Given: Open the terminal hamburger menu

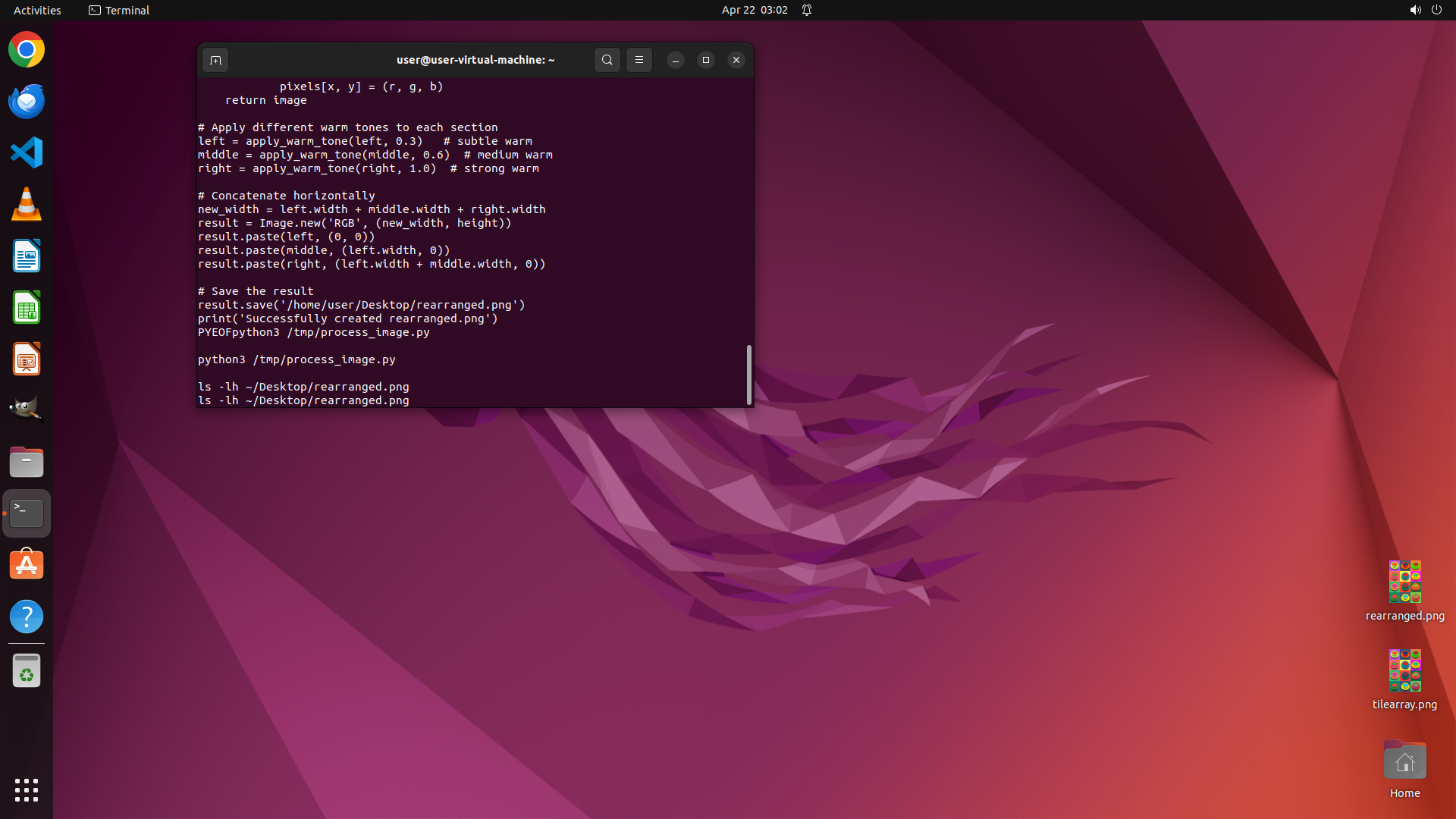Looking at the screenshot, I should point(639,60).
